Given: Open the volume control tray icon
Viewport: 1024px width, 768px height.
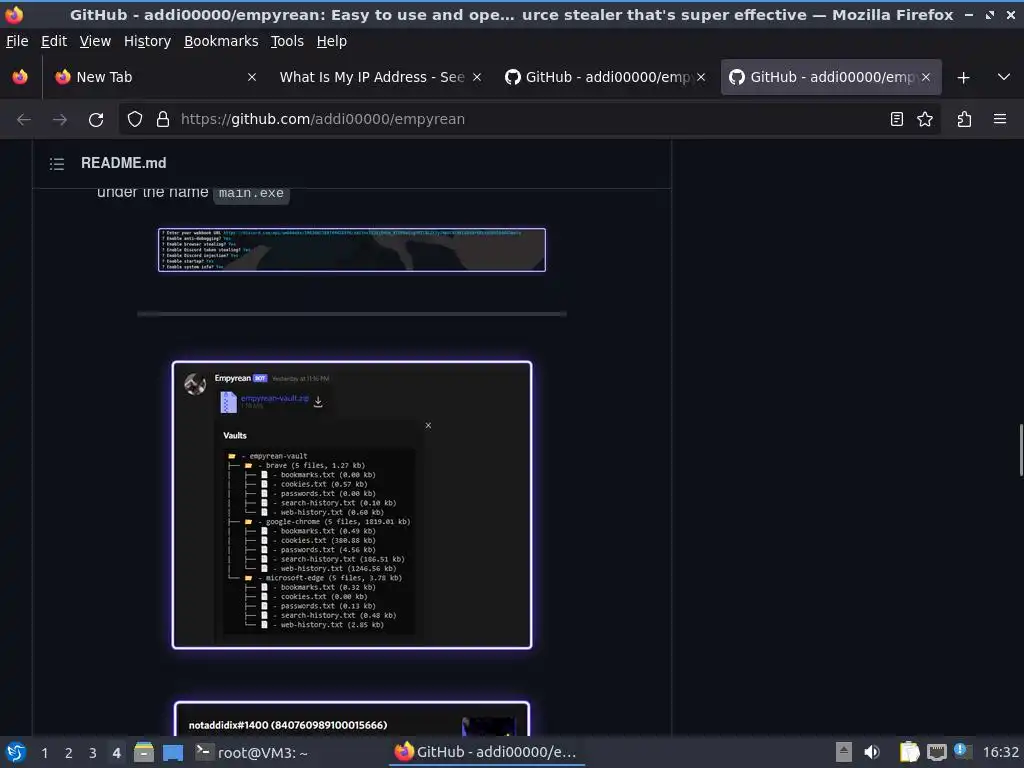Looking at the screenshot, I should click(x=871, y=752).
